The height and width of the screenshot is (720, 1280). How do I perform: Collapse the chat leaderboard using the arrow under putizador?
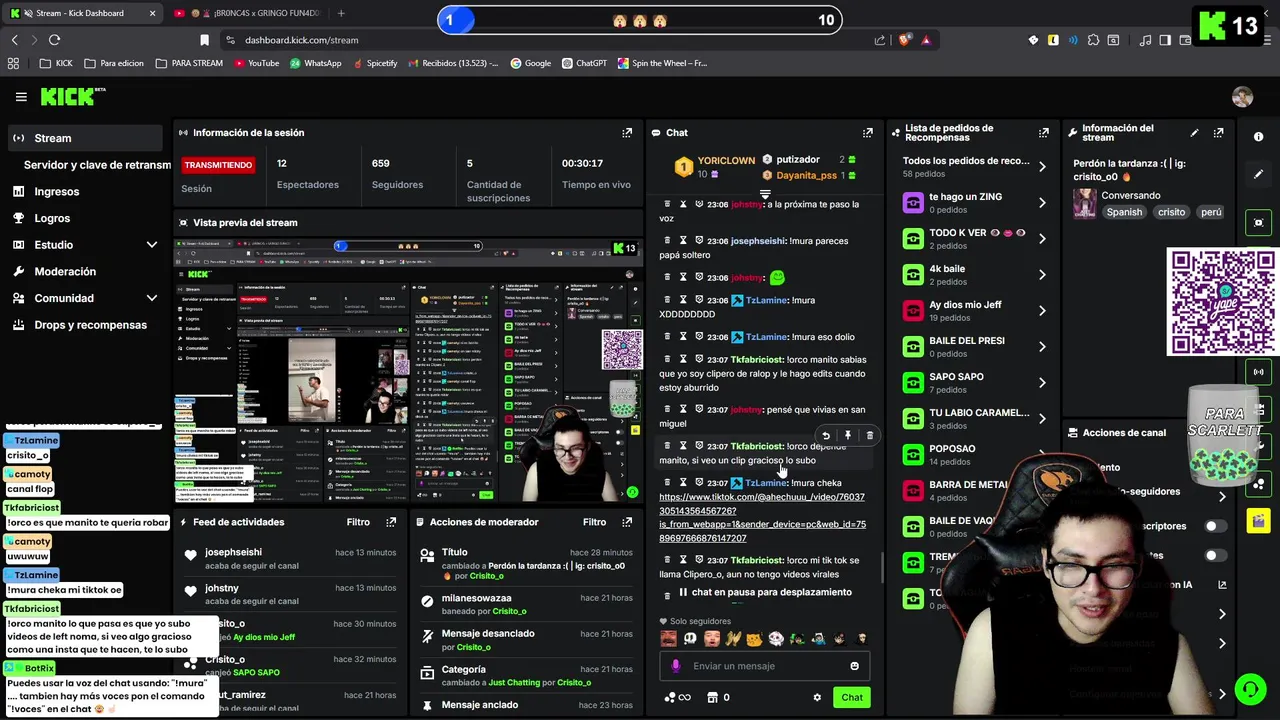coord(765,195)
